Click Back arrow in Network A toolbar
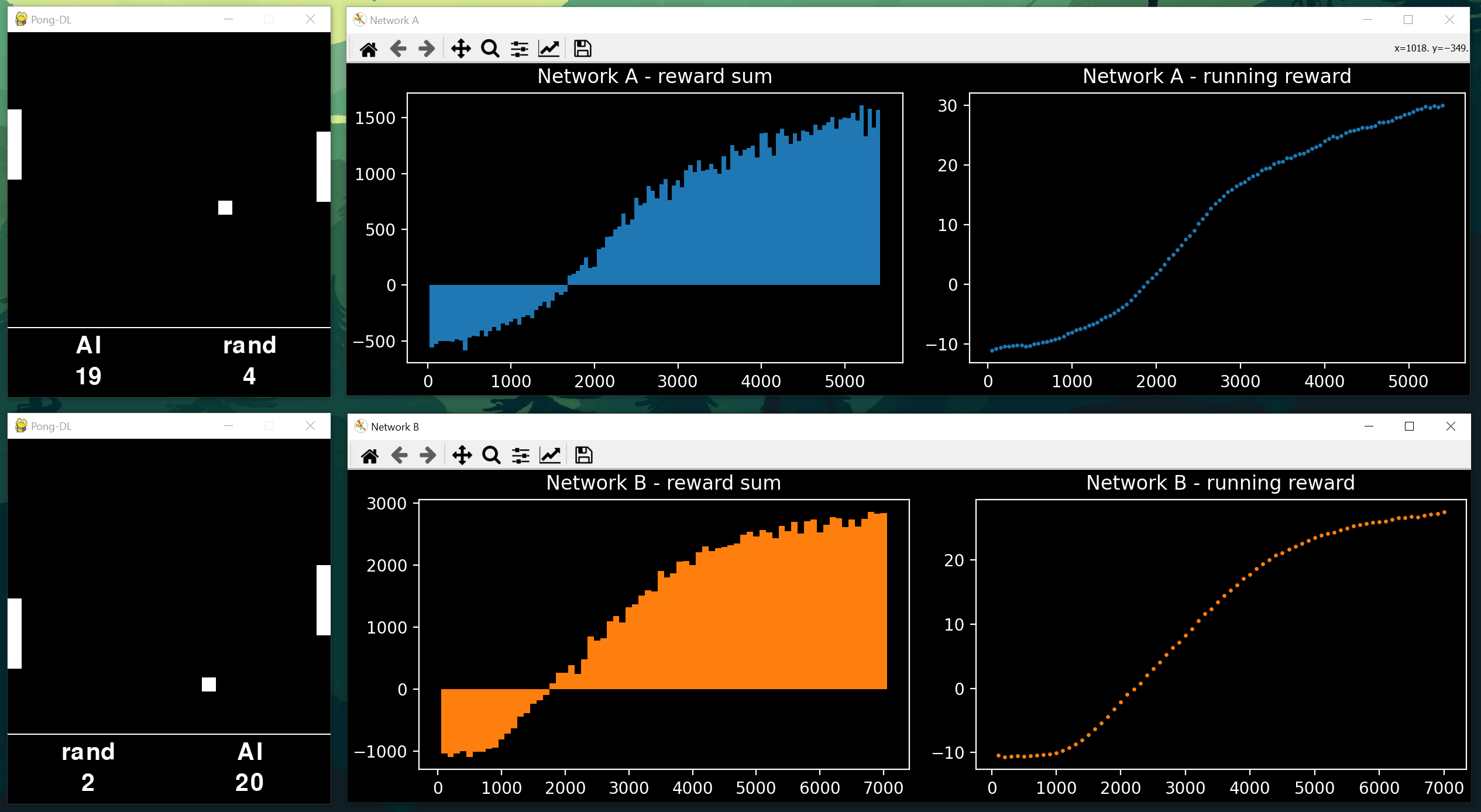 coord(398,49)
